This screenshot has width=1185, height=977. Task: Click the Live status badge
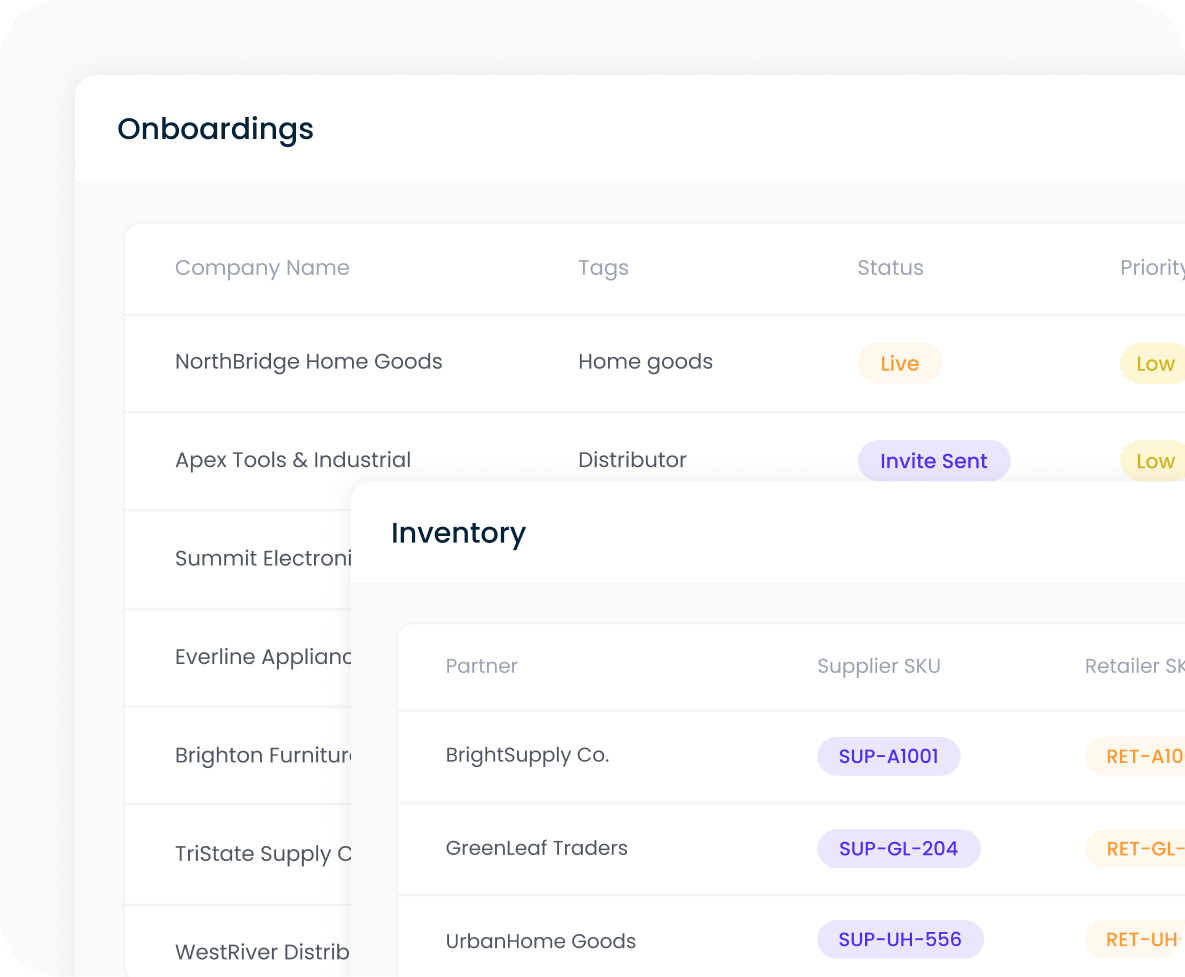899,364
